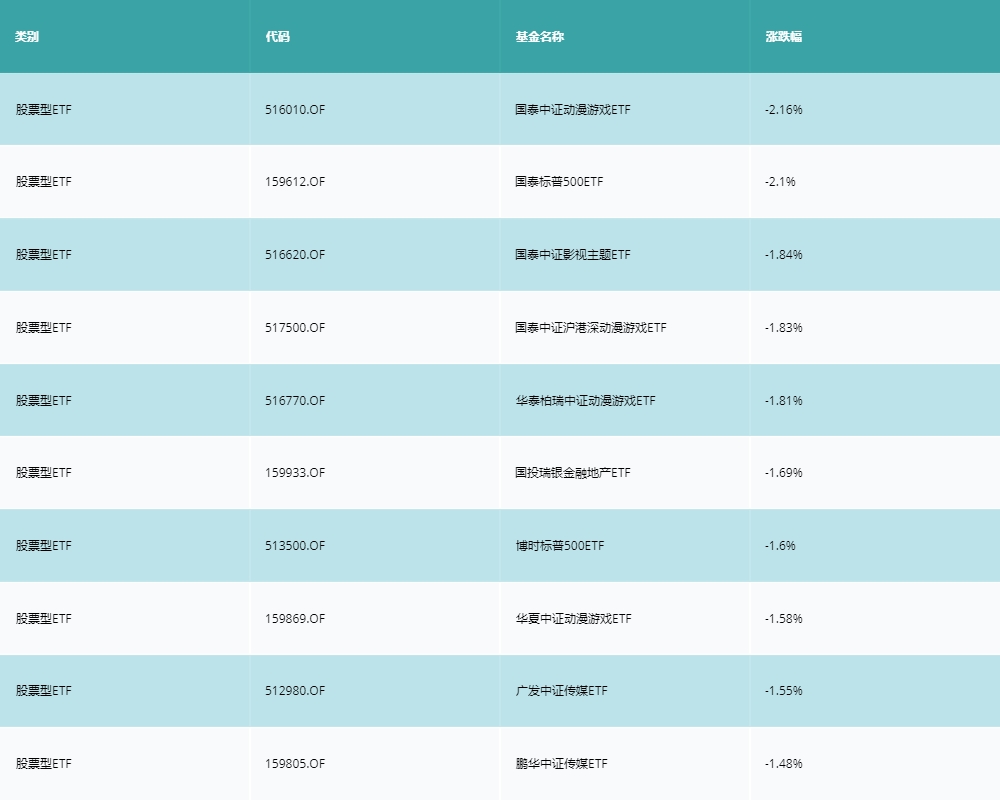Click fund name 国泰中证沪港深动漫游戏ETF

(591, 327)
